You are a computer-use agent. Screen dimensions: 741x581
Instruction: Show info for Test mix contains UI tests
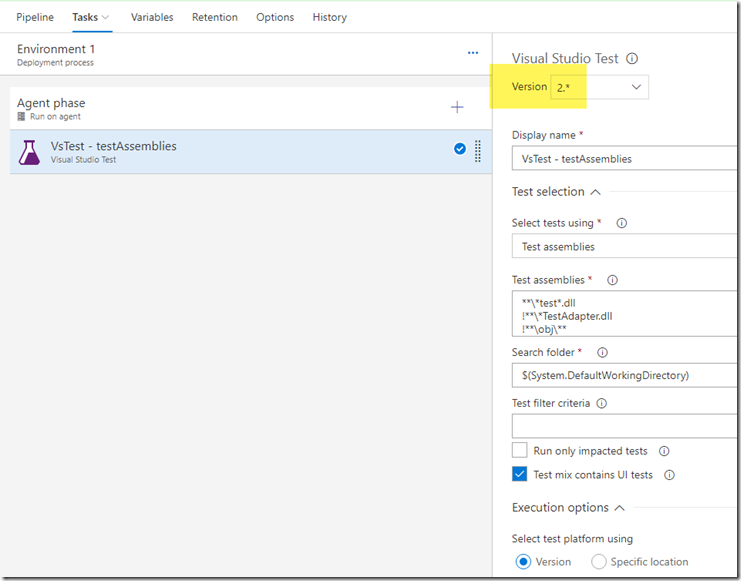click(x=670, y=475)
